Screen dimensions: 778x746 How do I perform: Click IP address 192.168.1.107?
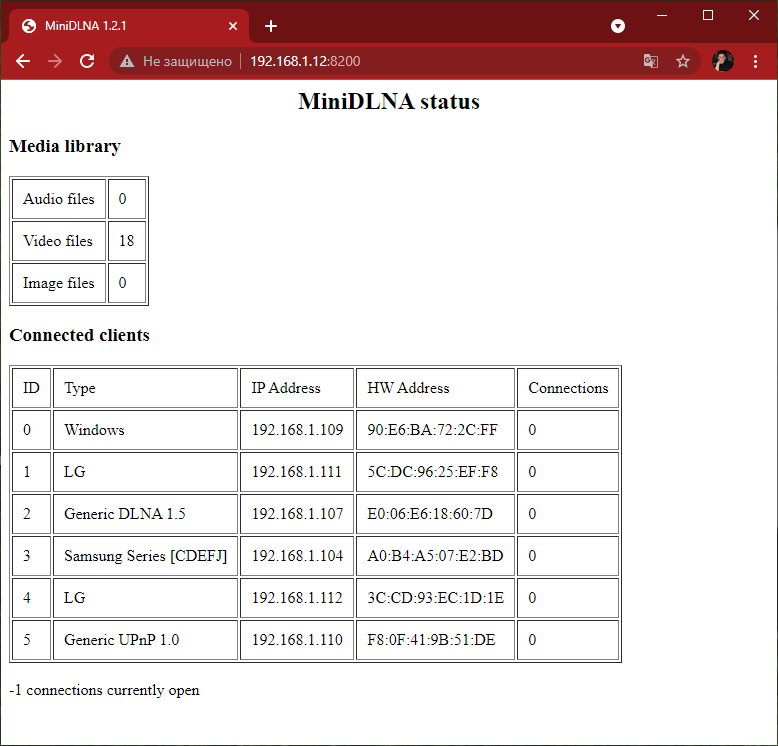[297, 514]
